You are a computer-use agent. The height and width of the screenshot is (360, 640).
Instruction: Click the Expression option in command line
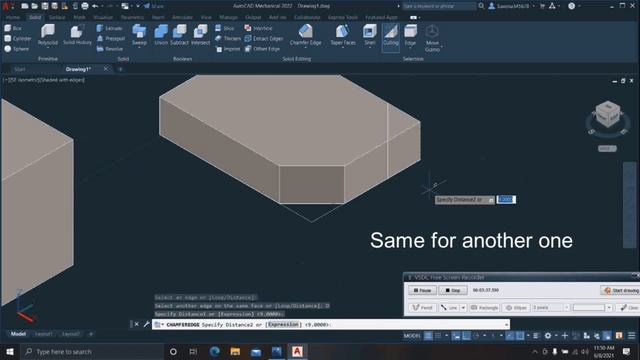point(283,324)
